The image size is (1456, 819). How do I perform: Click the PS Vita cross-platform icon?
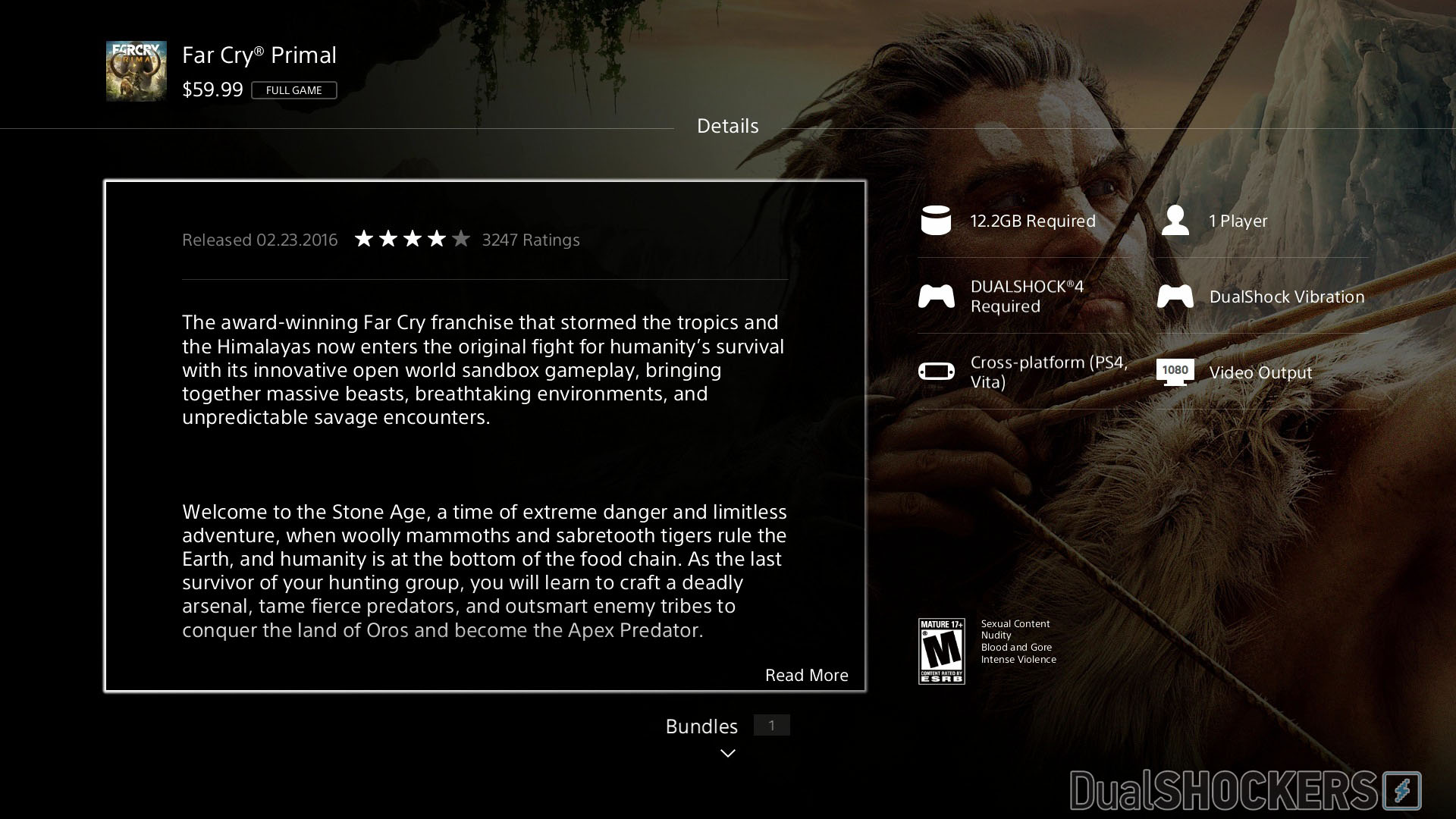point(937,372)
